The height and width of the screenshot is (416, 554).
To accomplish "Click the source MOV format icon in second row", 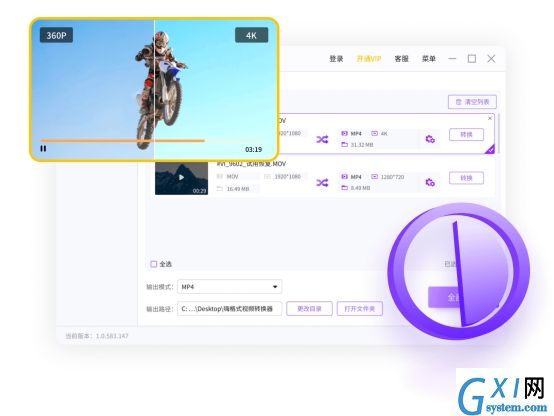I will coord(220,176).
